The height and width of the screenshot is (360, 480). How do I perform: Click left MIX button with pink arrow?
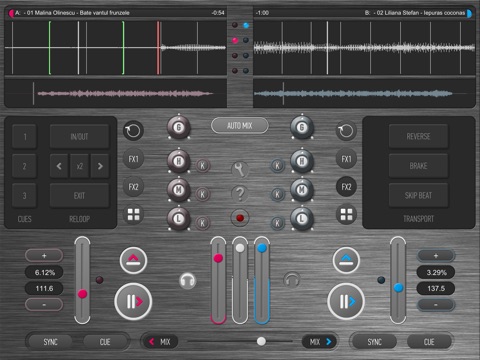[x=160, y=342]
